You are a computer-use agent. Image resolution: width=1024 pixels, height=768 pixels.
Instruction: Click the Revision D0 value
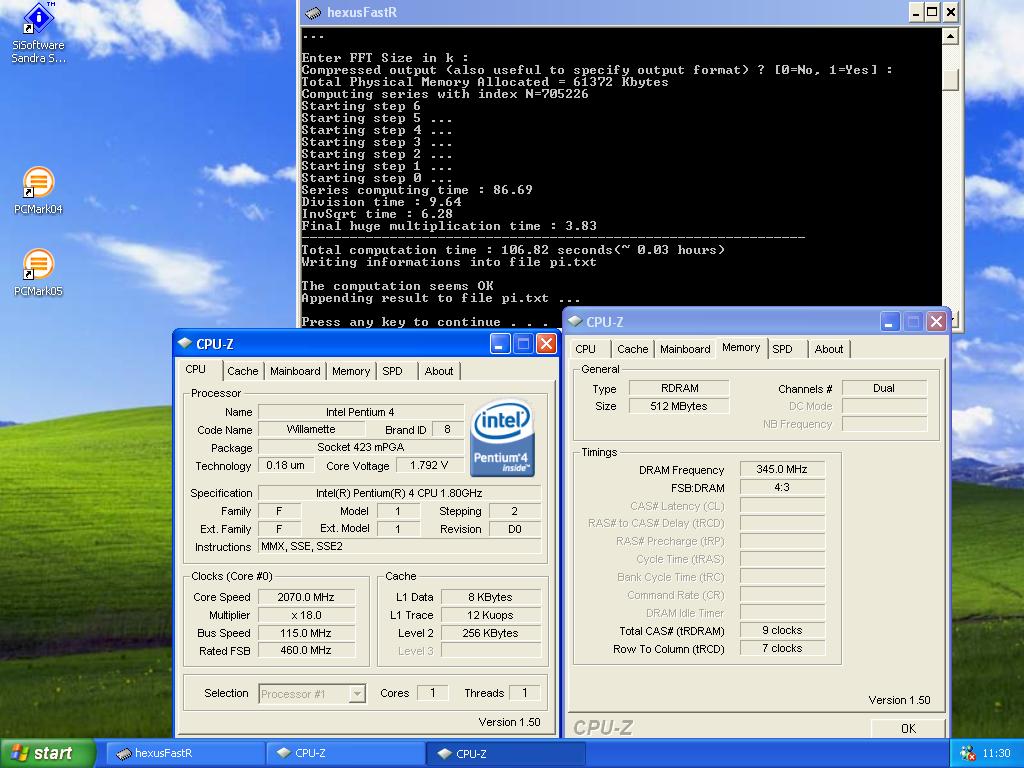click(x=515, y=529)
